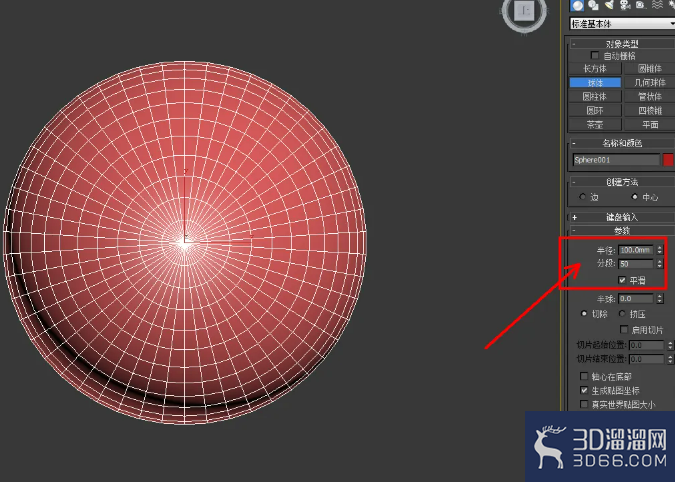The height and width of the screenshot is (482, 675).
Task: Enable the 启用切片 slice checkbox
Action: click(x=624, y=330)
